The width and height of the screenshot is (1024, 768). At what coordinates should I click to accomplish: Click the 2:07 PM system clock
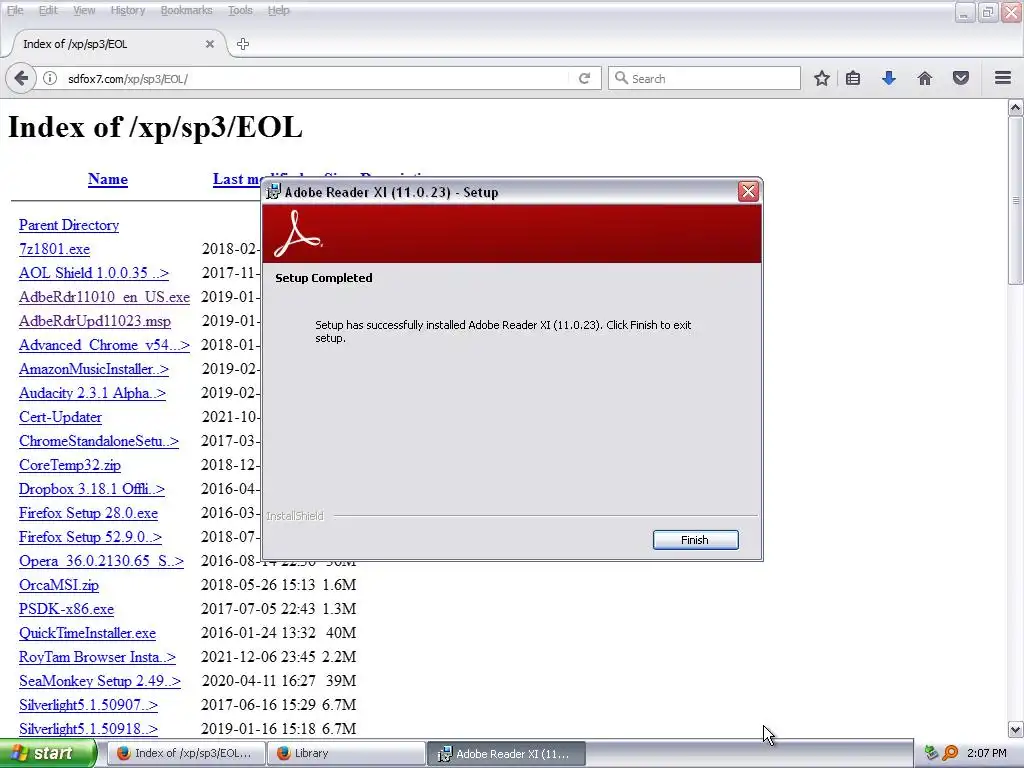987,754
